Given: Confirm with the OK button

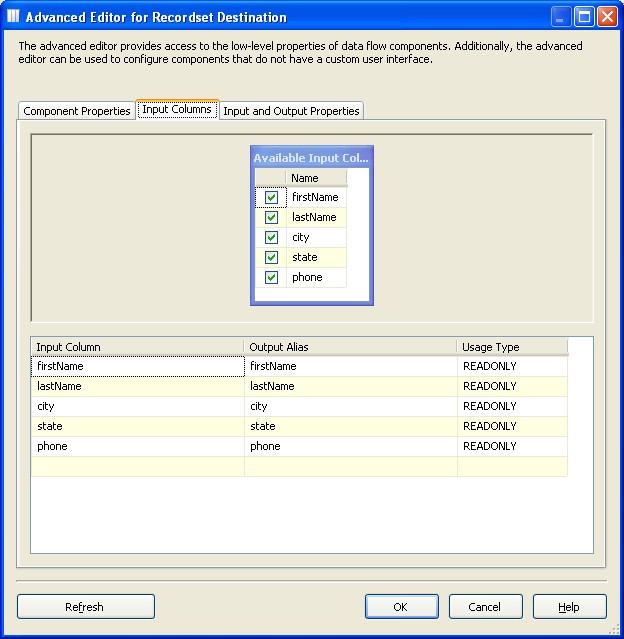Looking at the screenshot, I should pos(401,607).
